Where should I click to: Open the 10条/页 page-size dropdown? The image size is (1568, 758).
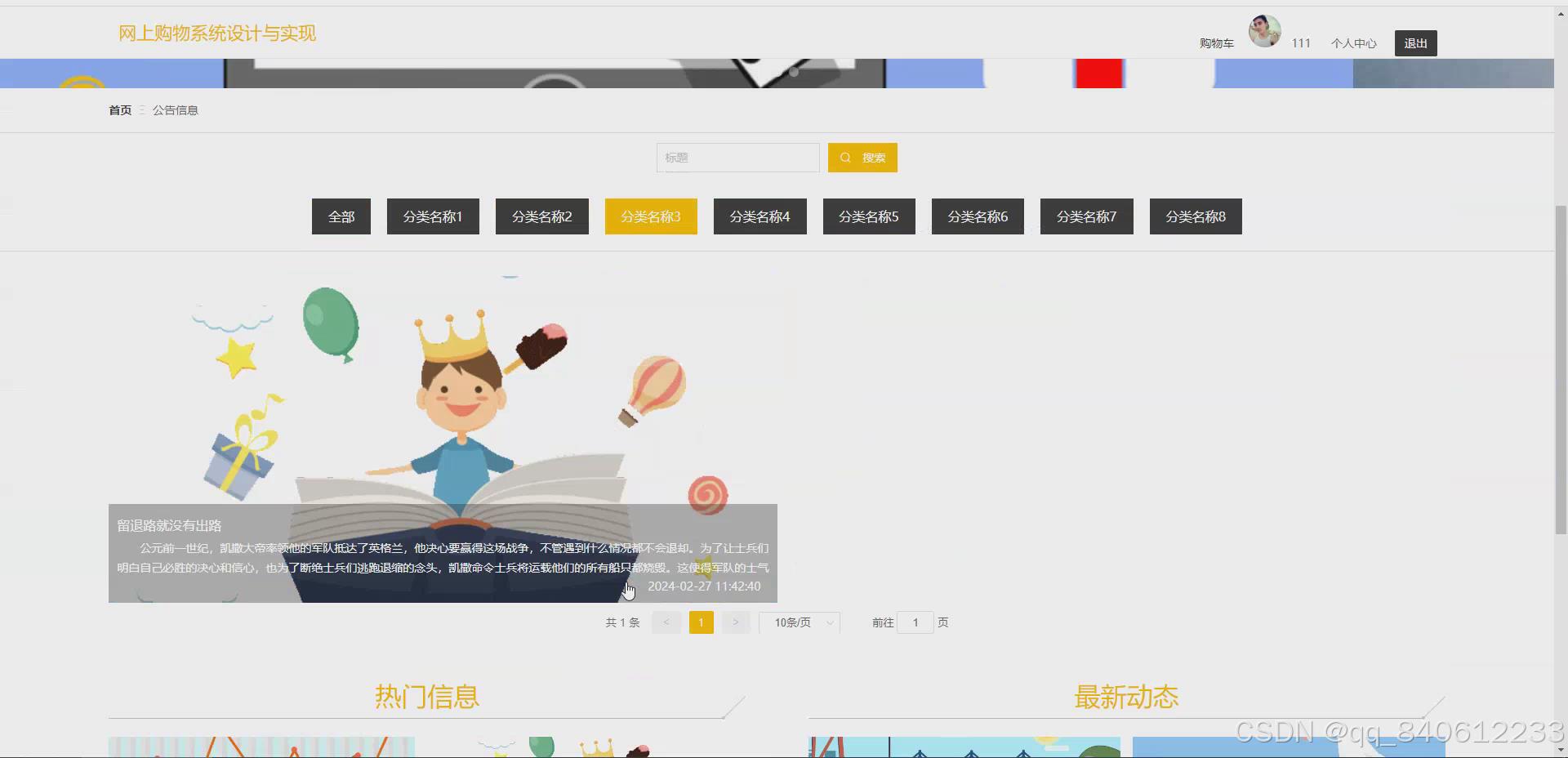coord(799,622)
